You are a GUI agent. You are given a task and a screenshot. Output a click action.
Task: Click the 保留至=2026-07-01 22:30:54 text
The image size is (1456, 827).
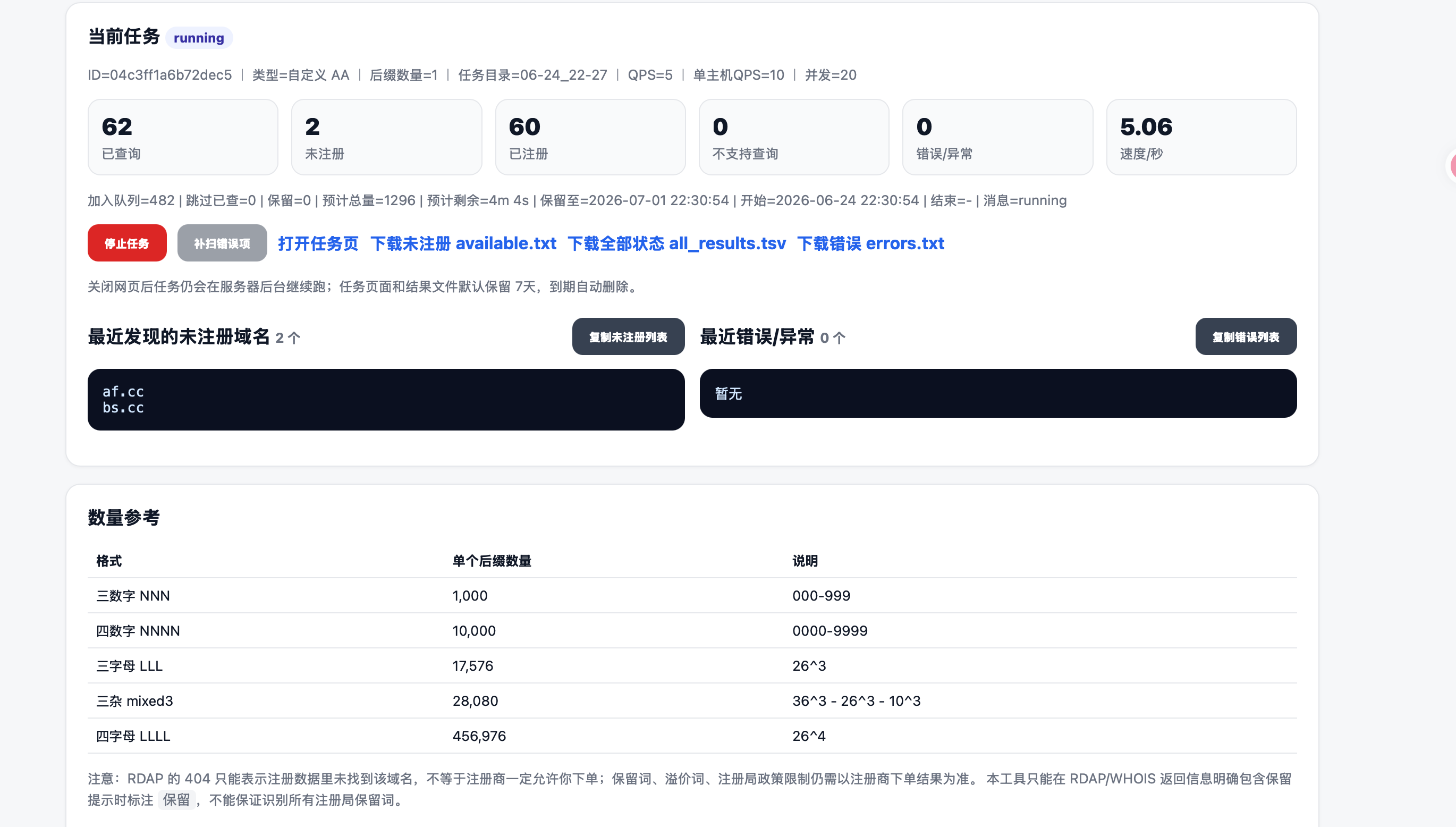(x=634, y=200)
